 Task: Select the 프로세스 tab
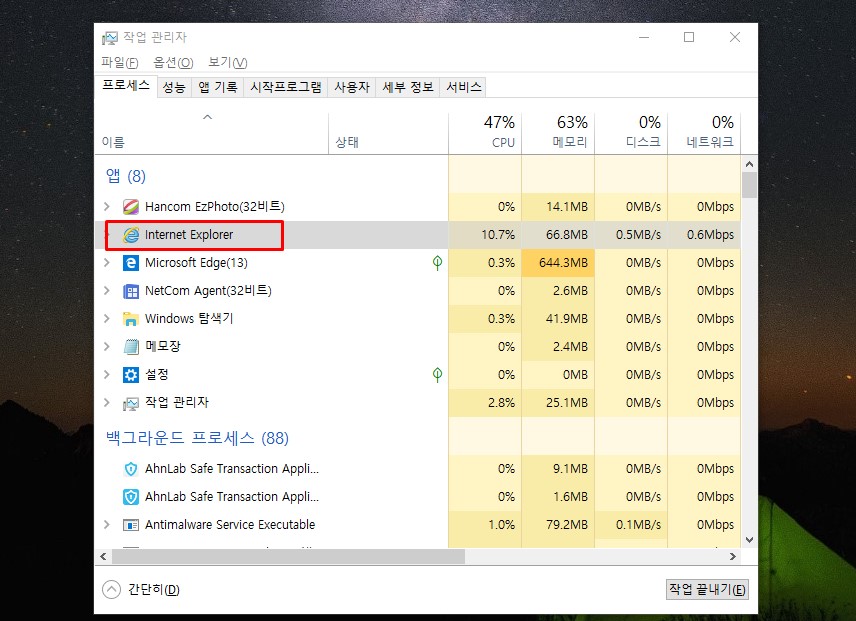coord(126,86)
